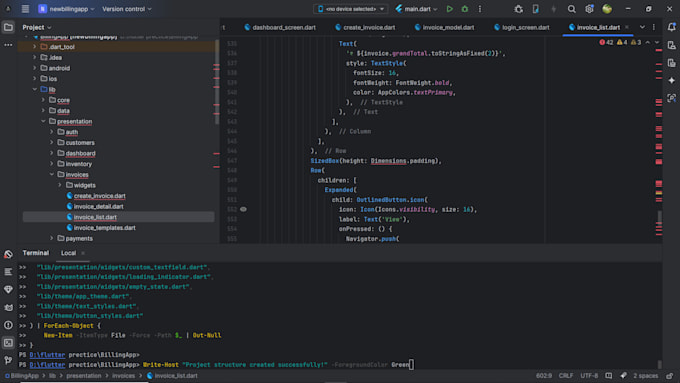This screenshot has width=680, height=383.
Task: Open Flutter Inspector sidebar icon
Action: [x=671, y=98]
